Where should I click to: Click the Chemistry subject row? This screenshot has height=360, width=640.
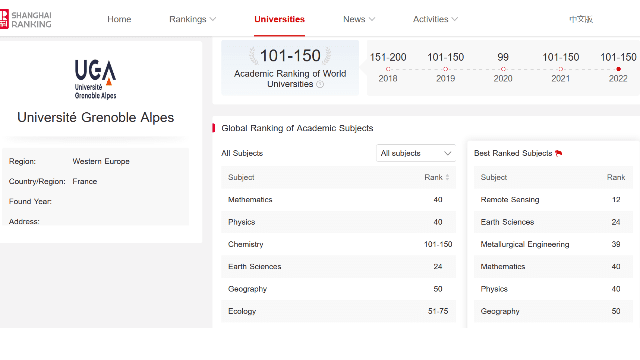[x=338, y=244]
